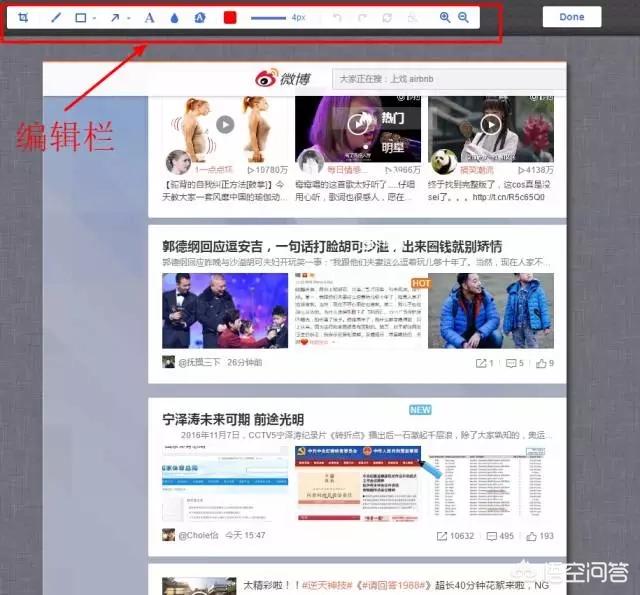This screenshot has width=640, height=595.
Task: Select the Text tool
Action: [149, 18]
